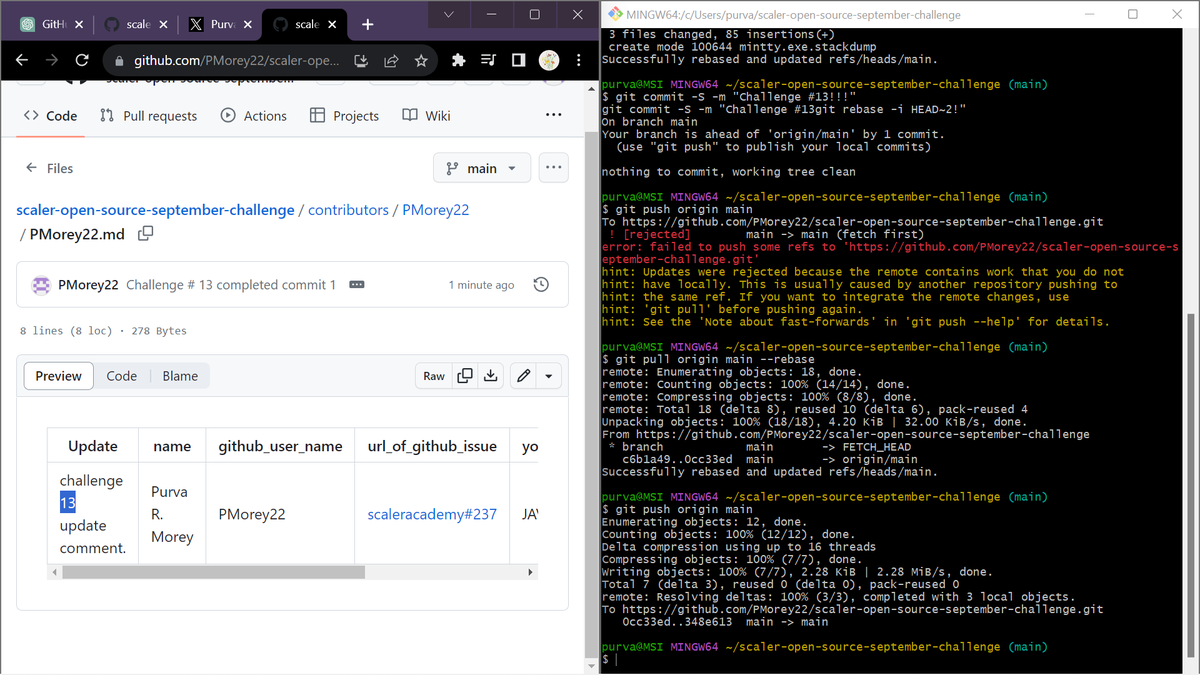Click the 'github_user_name' table header

click(280, 446)
